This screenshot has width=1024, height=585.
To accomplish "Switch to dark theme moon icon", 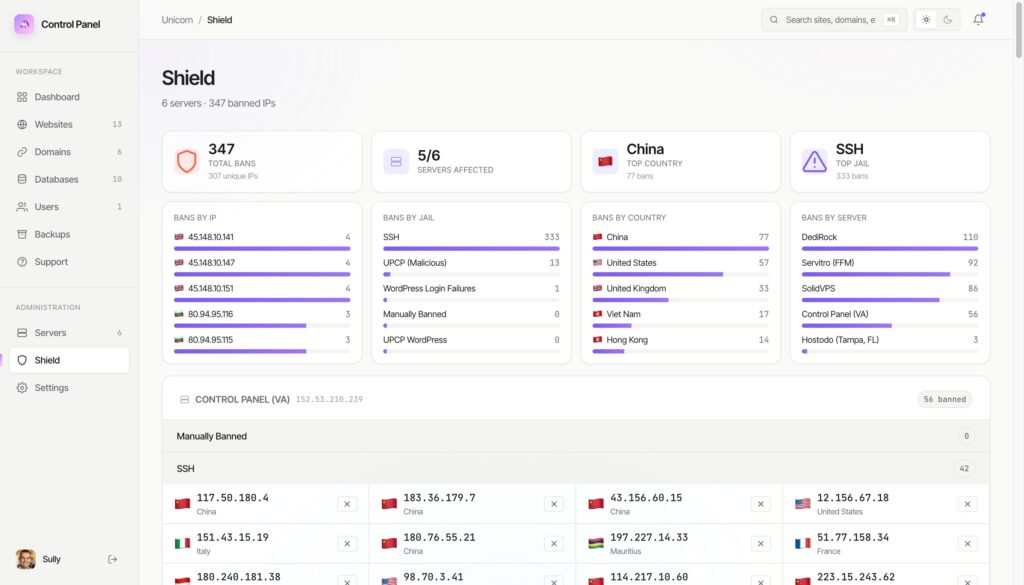I will tap(948, 20).
